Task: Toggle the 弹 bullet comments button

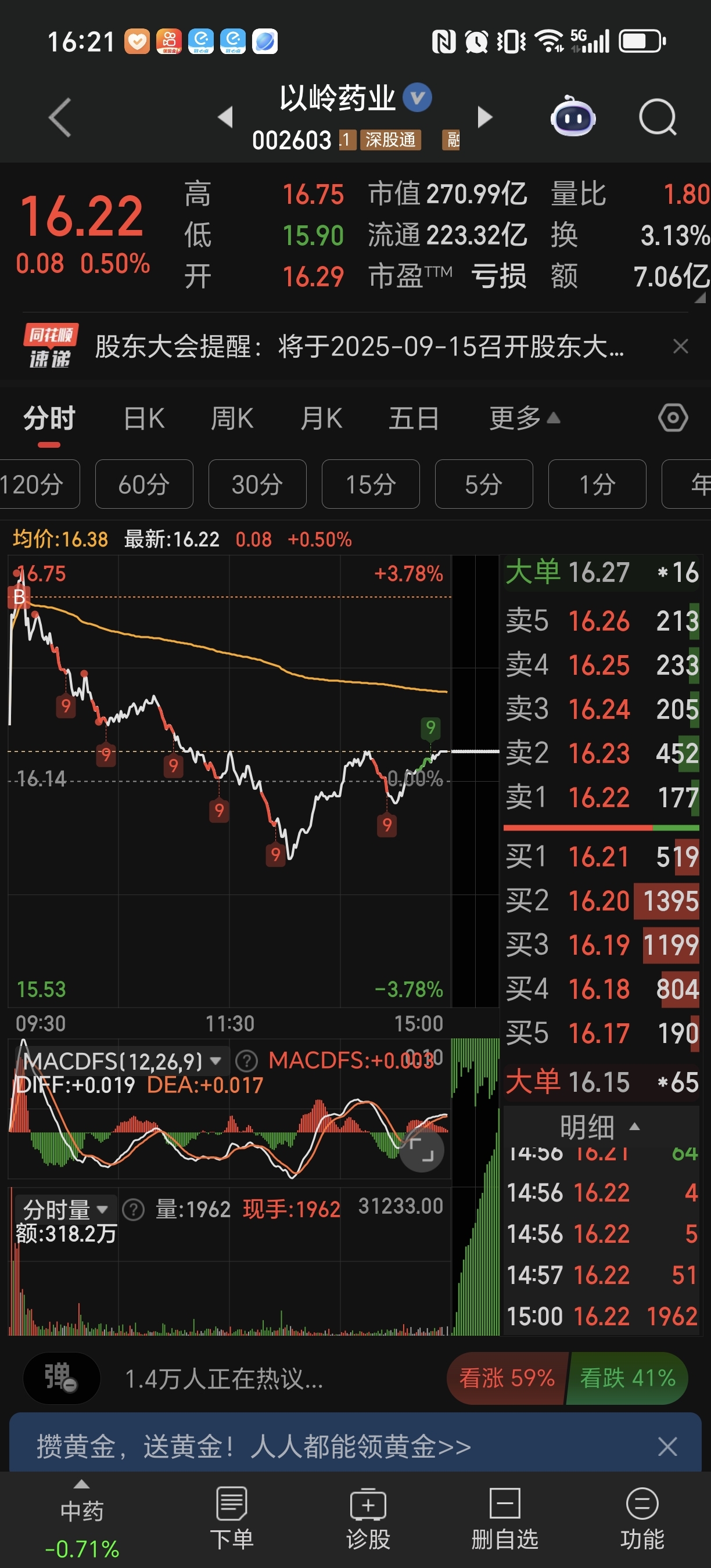Action: (61, 1378)
